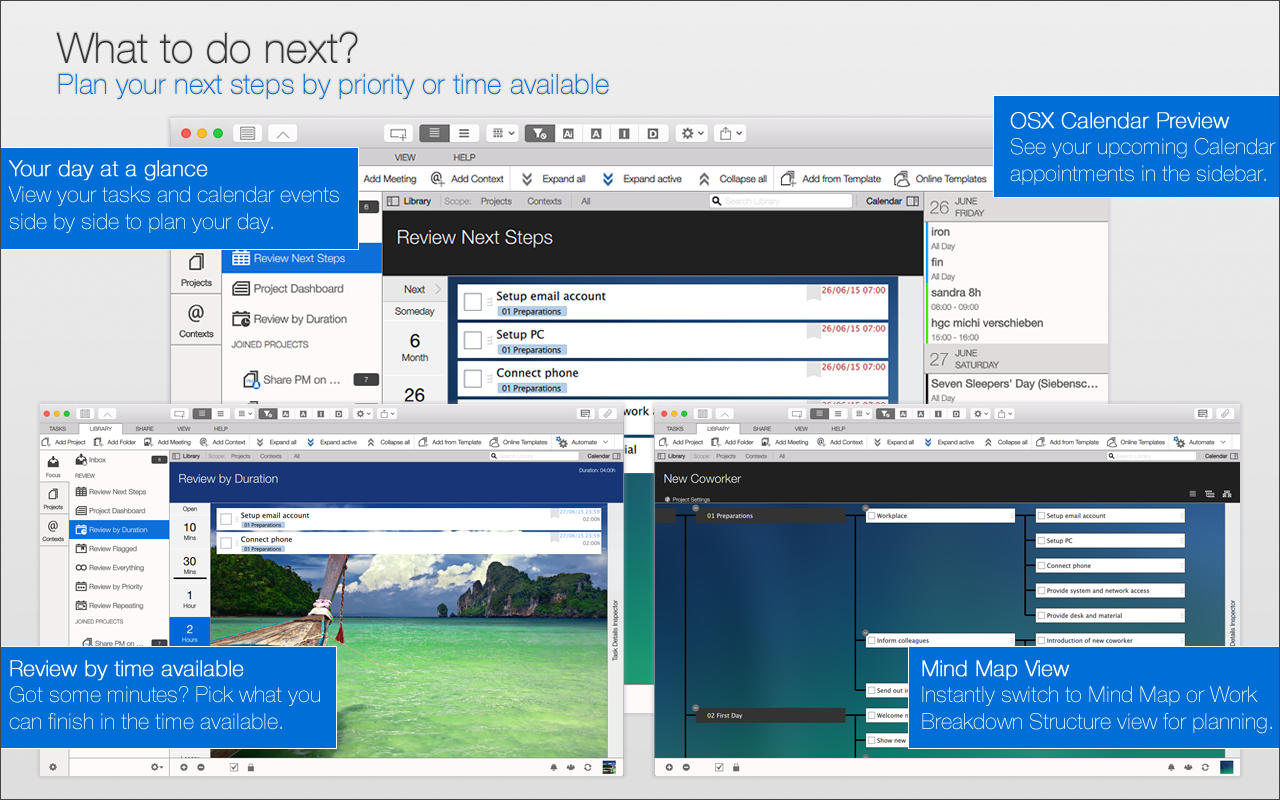
Task: Select Review Flagged in bottom-left sidebar
Action: 112,549
